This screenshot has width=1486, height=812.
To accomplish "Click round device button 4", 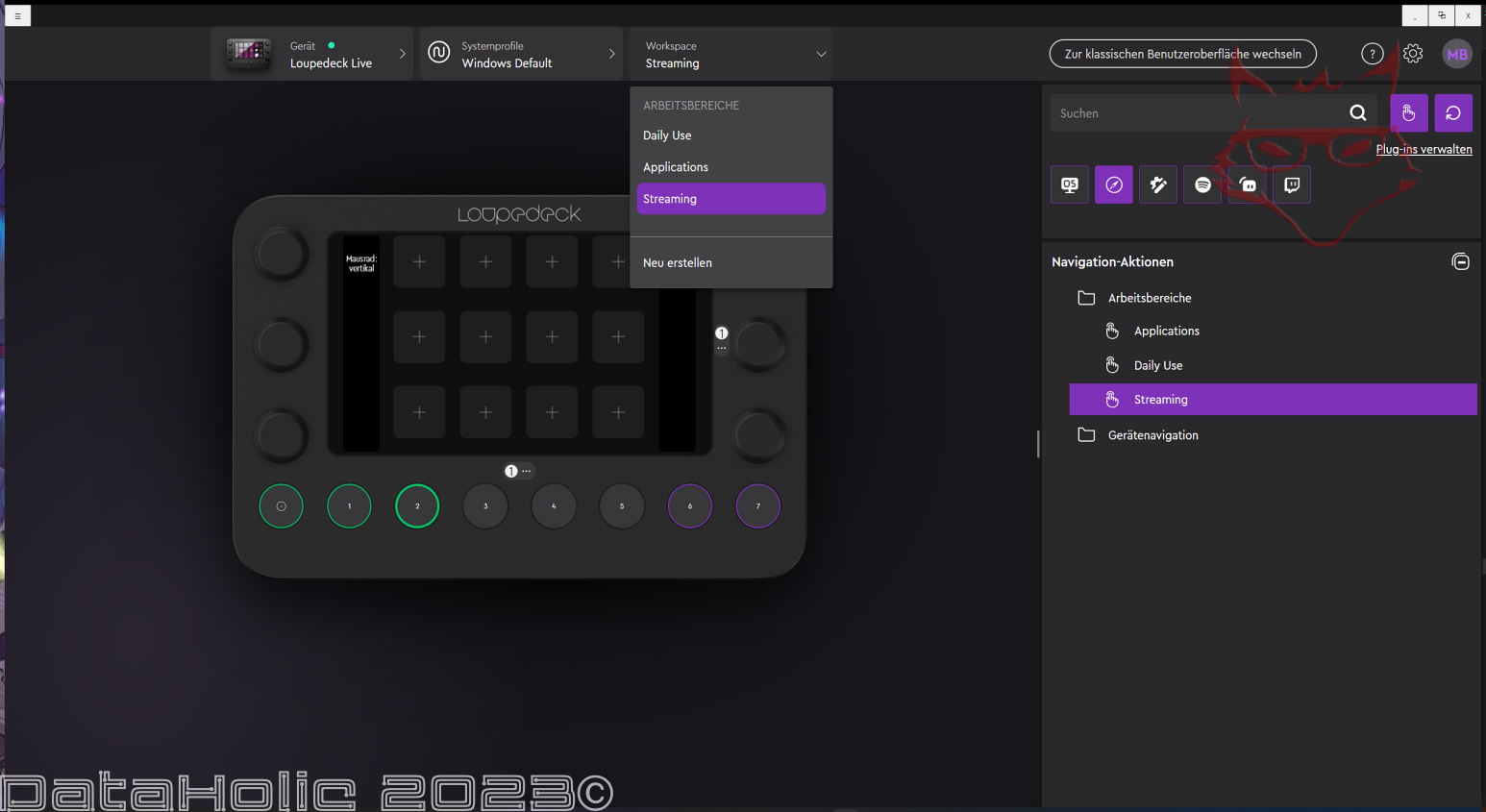I will point(554,506).
